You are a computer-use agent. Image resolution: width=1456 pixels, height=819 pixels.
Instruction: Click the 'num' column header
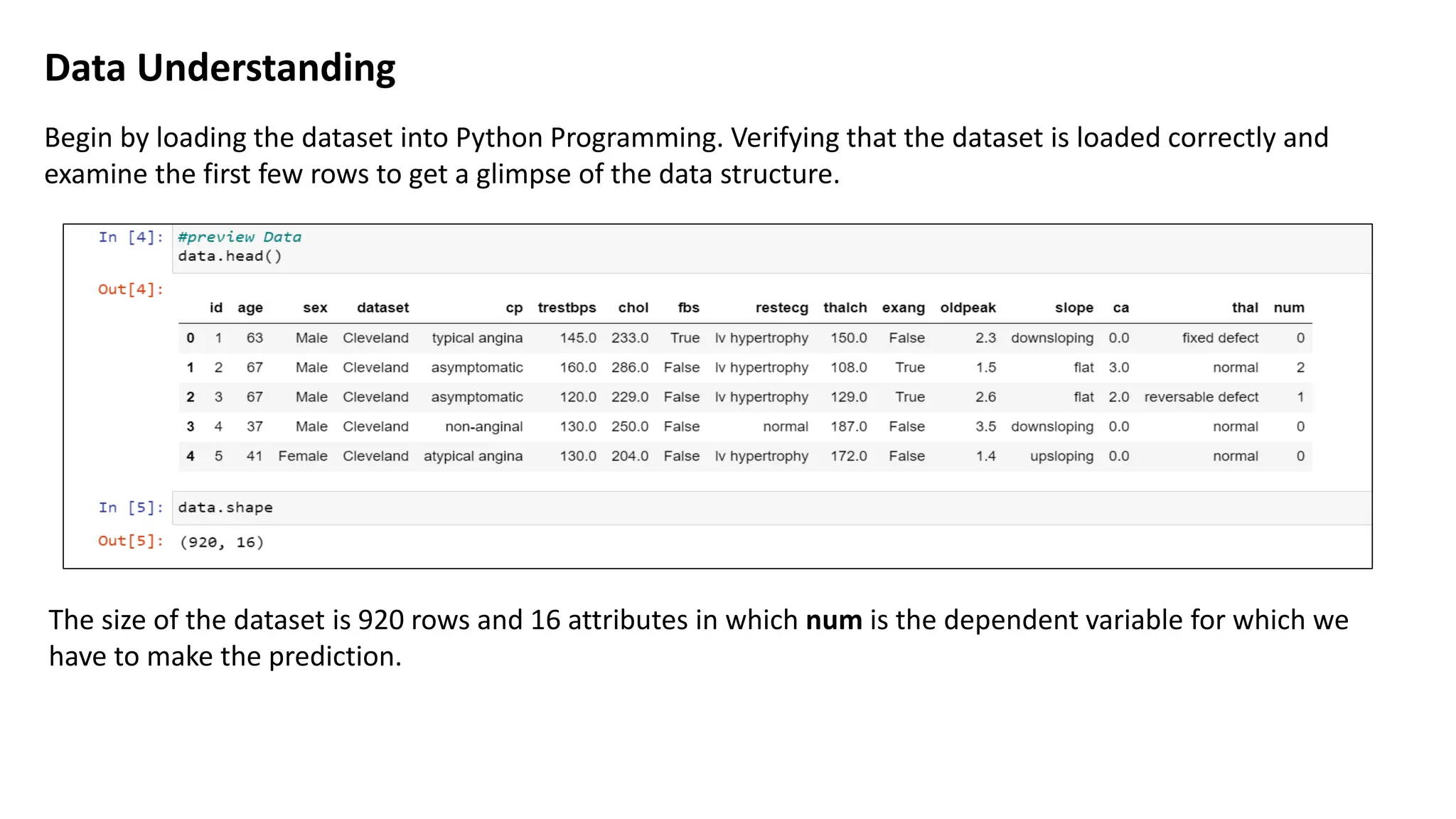point(1288,308)
